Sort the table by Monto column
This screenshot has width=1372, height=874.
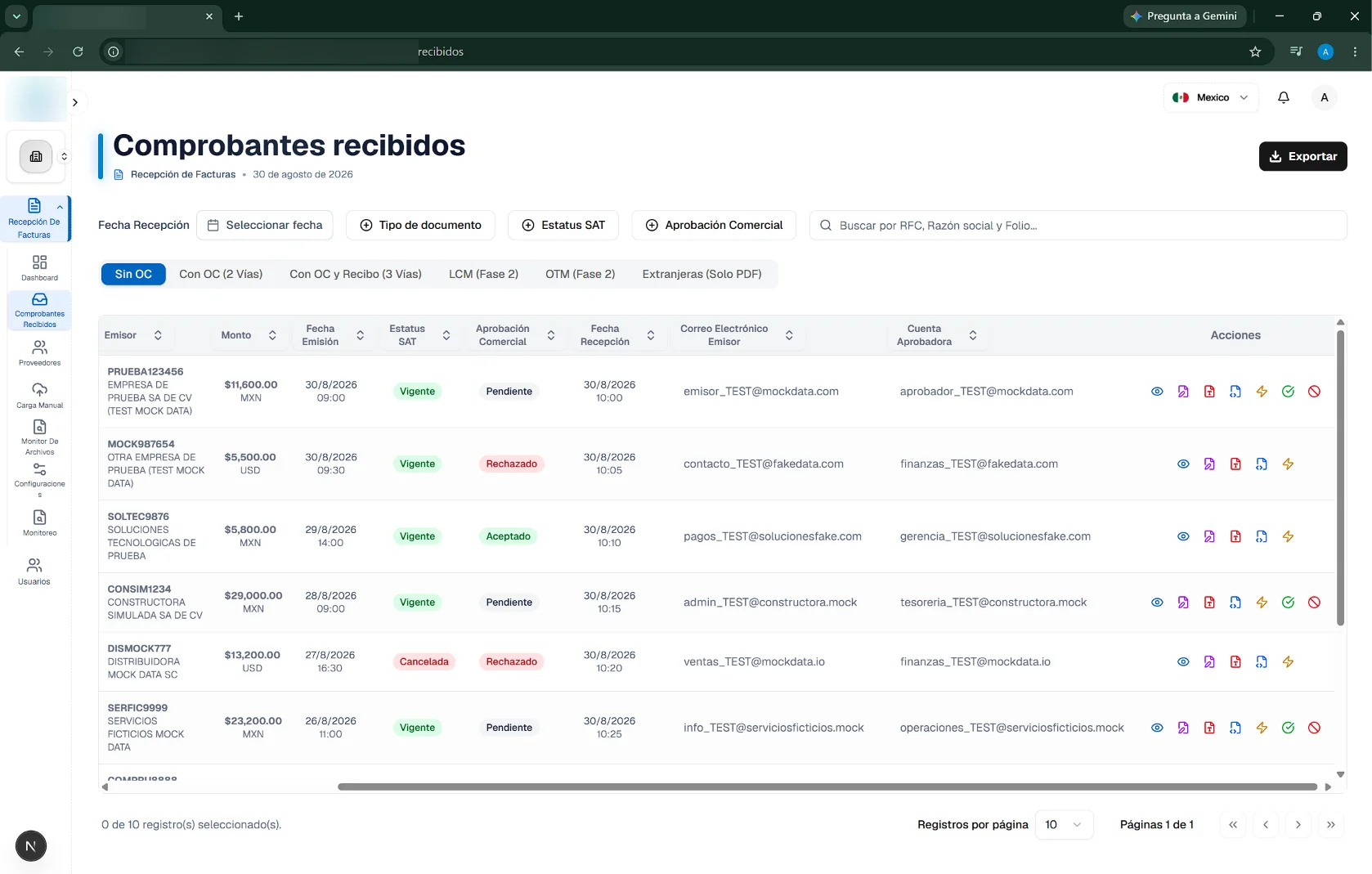249,335
